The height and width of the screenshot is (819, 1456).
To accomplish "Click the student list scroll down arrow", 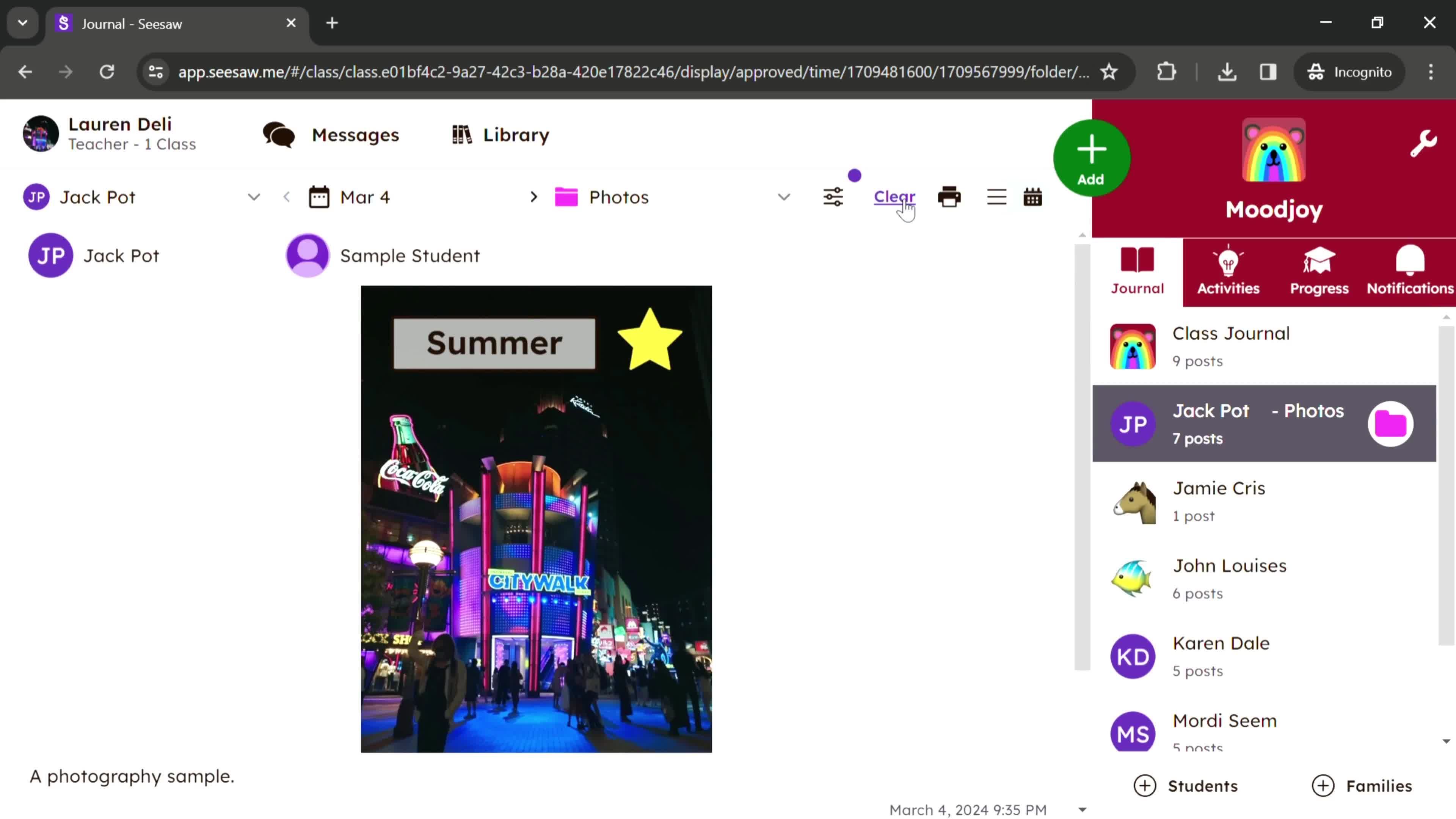I will click(x=1447, y=741).
